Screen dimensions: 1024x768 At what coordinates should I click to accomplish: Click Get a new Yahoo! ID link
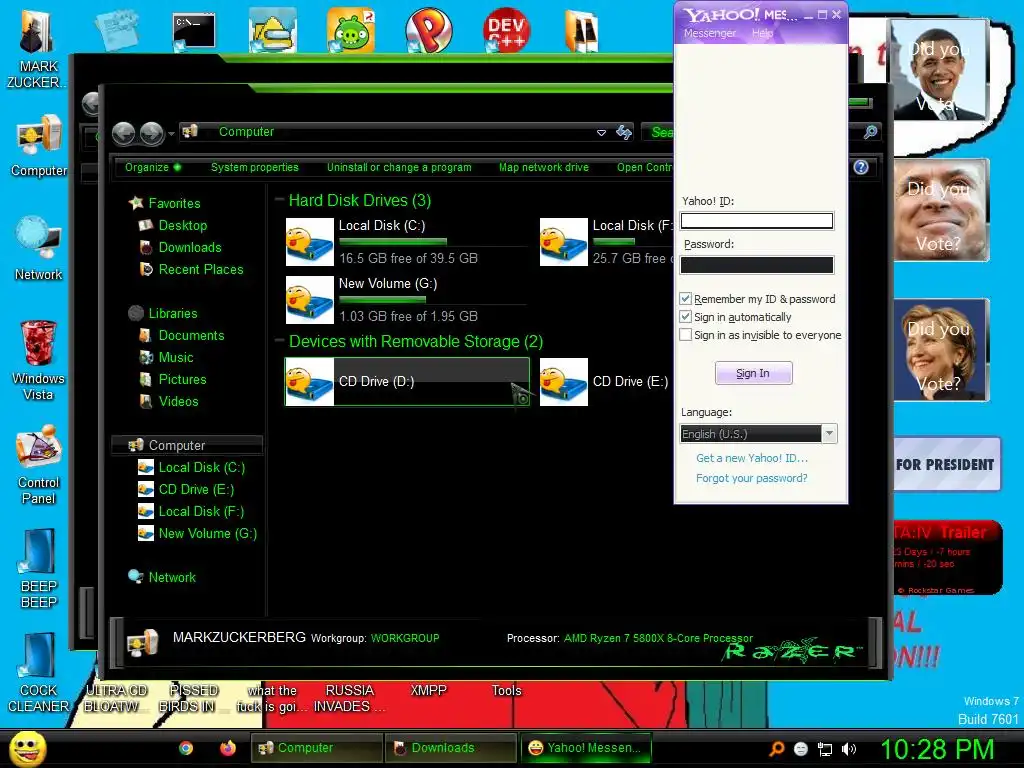tap(752, 458)
